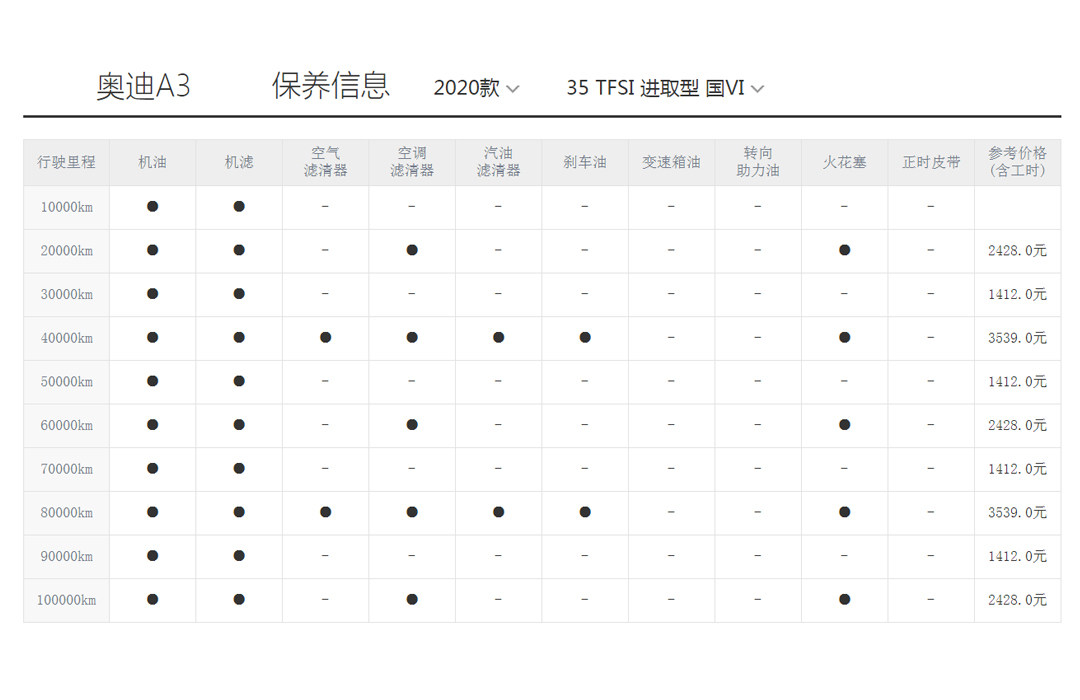The image size is (1080, 700).
Task: Click the 保养信息 heading
Action: [x=330, y=86]
